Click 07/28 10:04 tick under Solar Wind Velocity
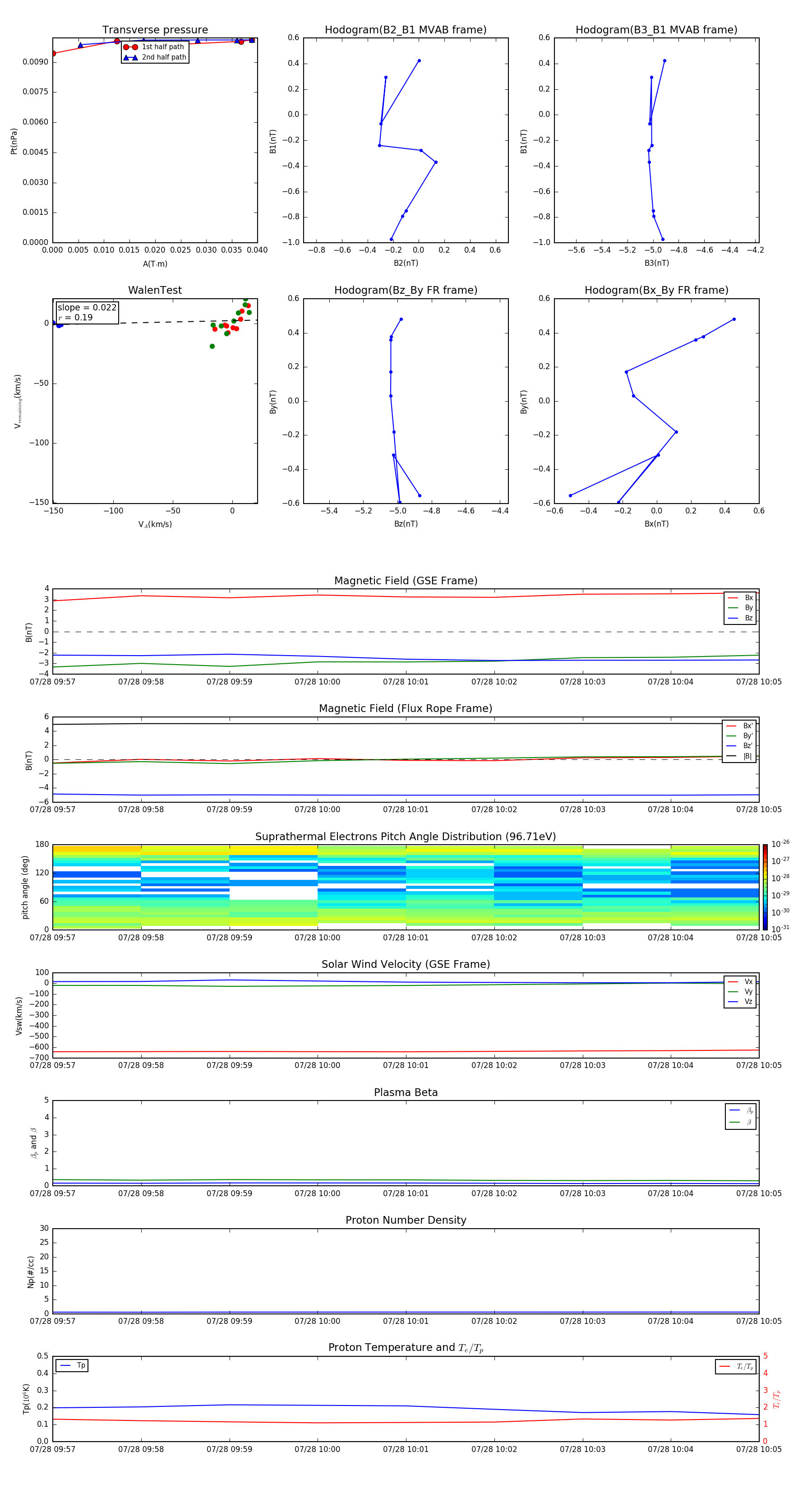812x1489 pixels. 670,1065
